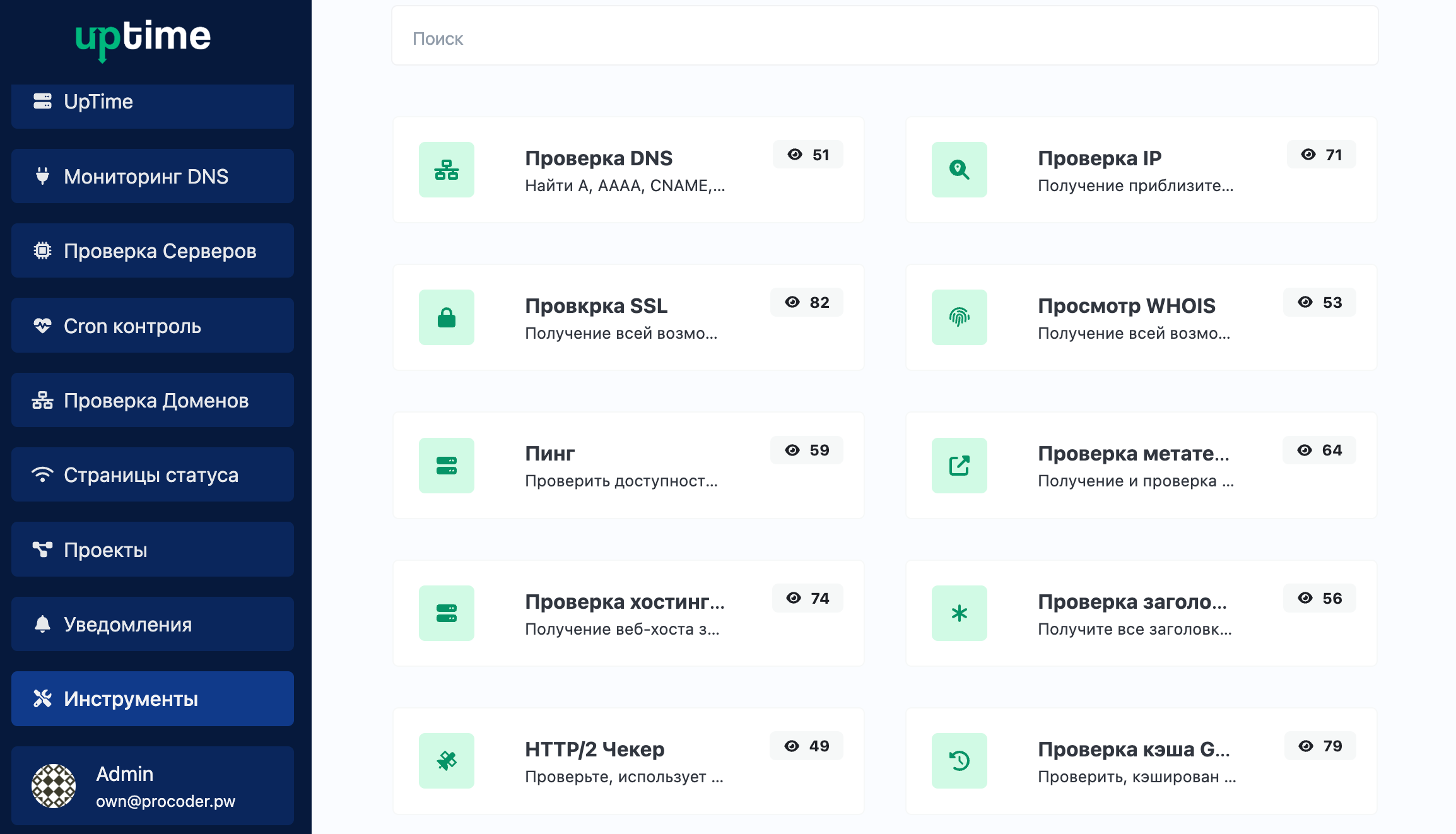The height and width of the screenshot is (834, 1456).
Task: Open the Просмотр WHOIS tool link
Action: [x=1126, y=306]
